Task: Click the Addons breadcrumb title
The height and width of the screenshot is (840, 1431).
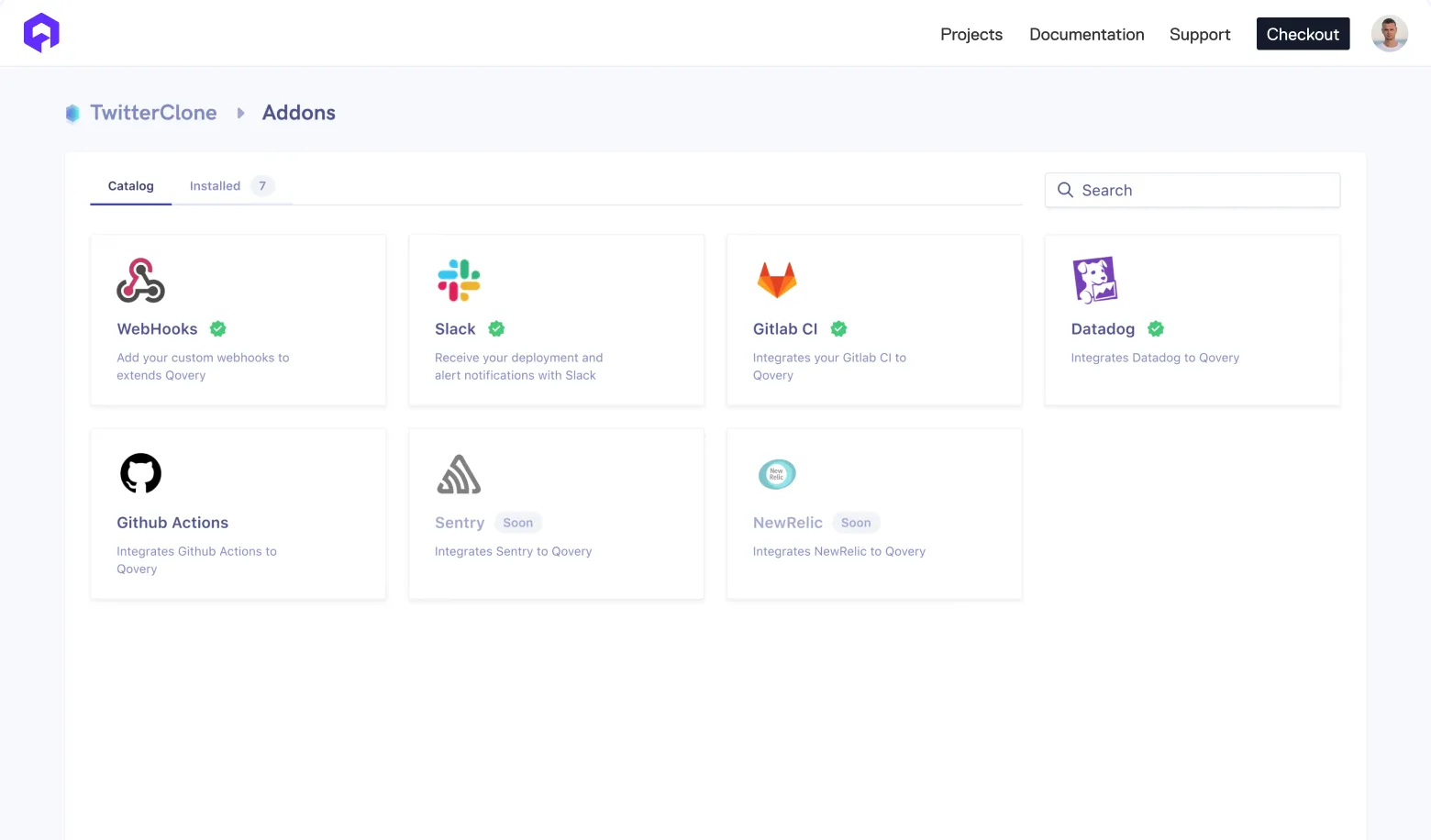Action: 299,113
